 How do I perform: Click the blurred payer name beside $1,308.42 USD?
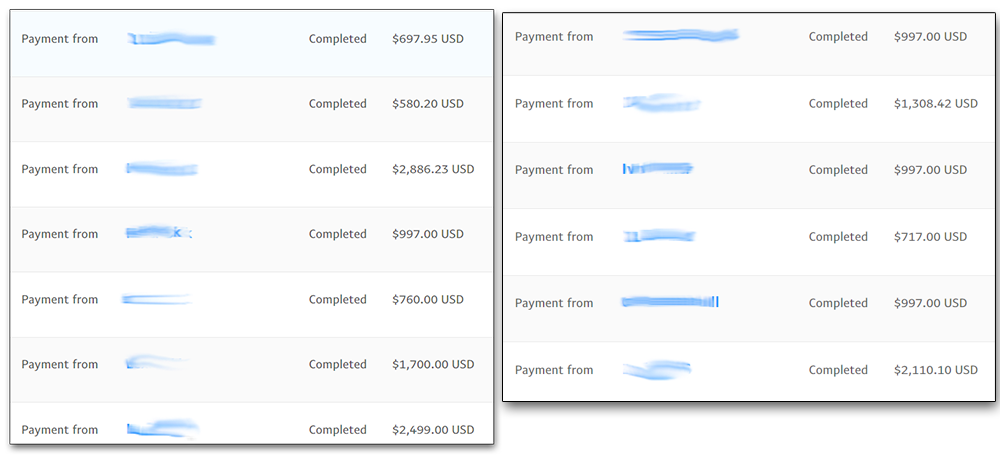tap(661, 103)
